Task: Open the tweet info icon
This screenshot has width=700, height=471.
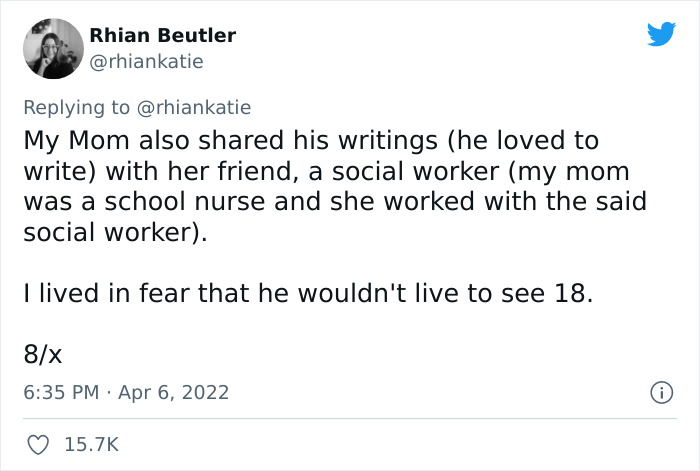Action: pyautogui.click(x=661, y=393)
